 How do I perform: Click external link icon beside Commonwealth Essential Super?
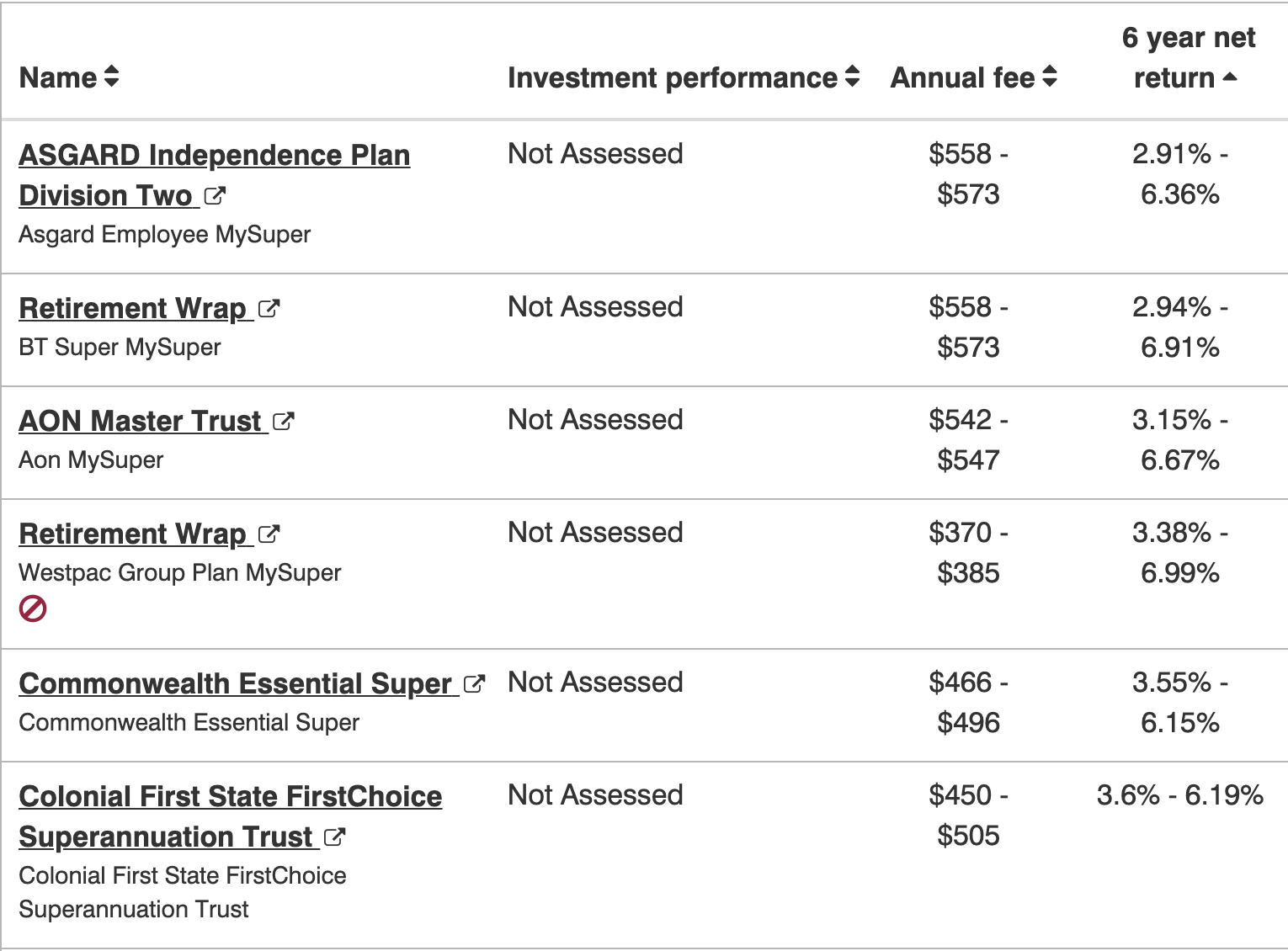click(475, 684)
